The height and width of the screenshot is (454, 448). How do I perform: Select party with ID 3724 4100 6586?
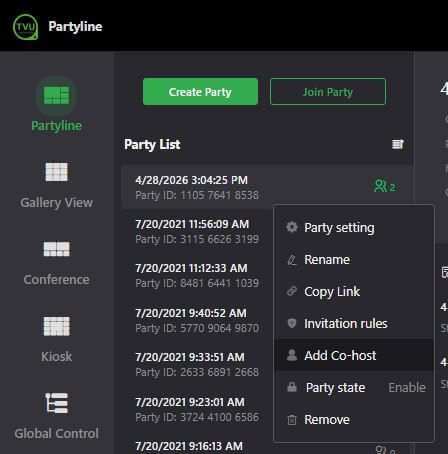click(197, 409)
